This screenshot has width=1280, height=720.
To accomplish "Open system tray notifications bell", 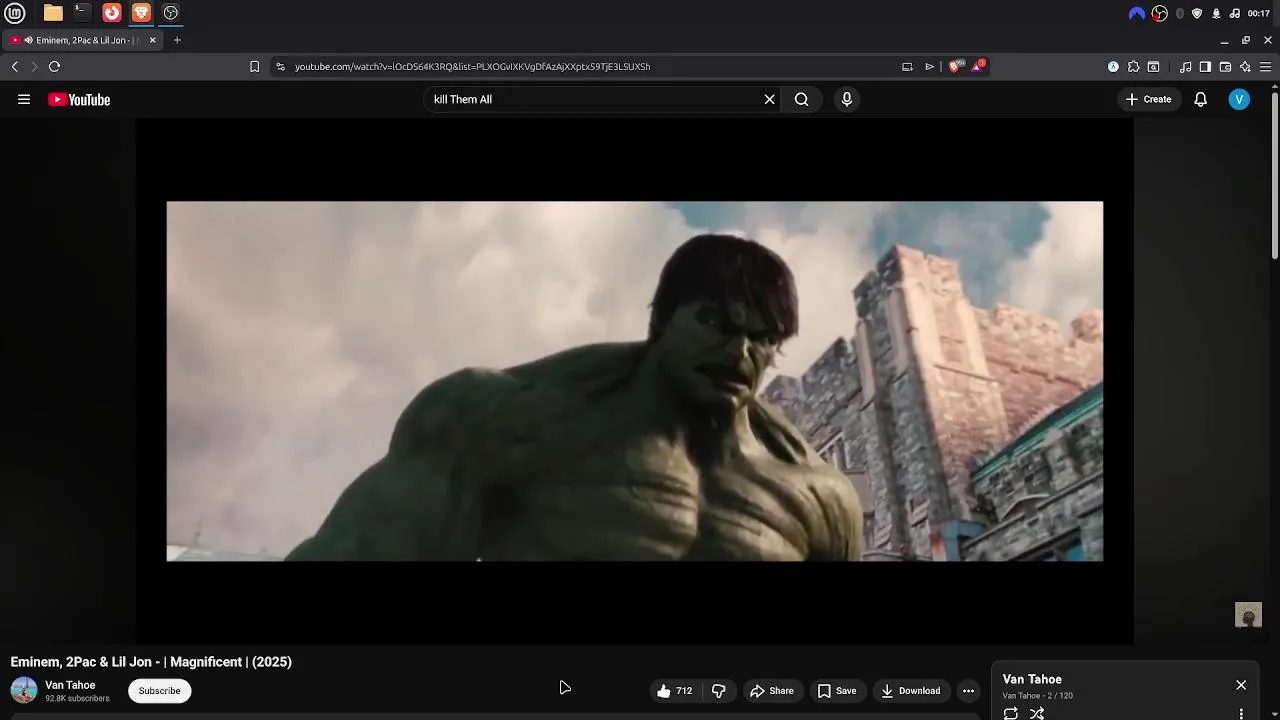I will pyautogui.click(x=1216, y=13).
